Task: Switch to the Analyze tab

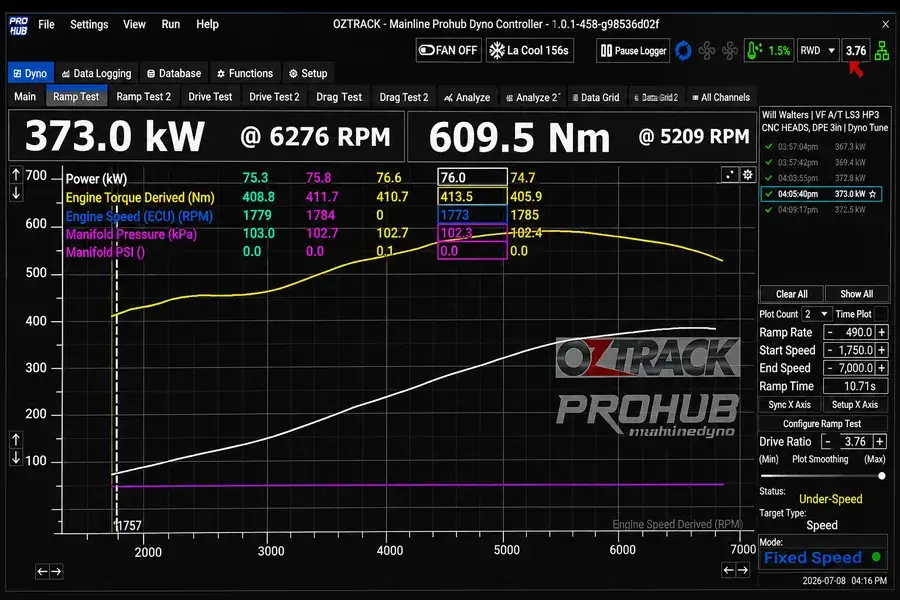Action: (x=467, y=98)
